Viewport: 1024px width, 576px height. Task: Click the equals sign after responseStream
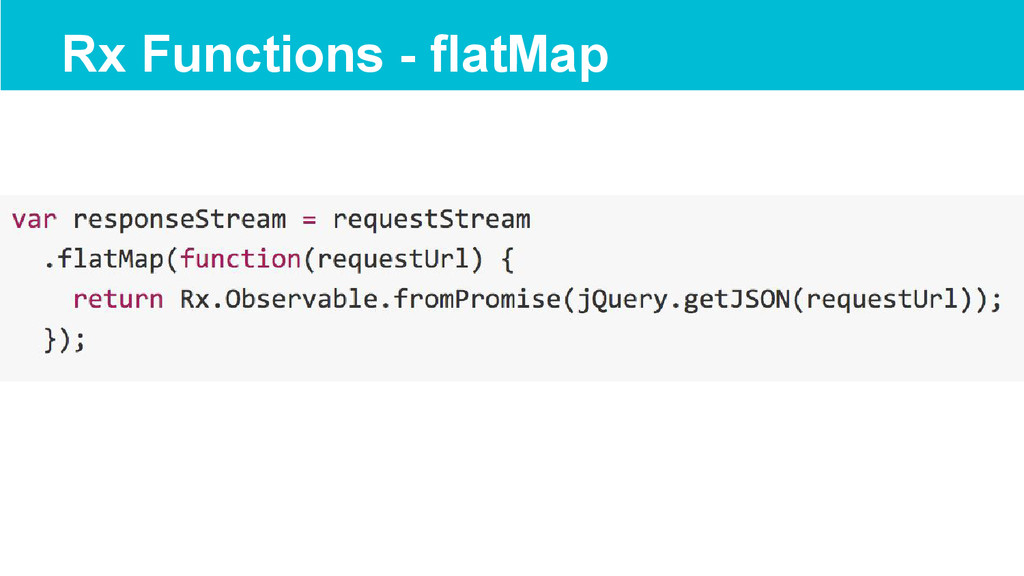coord(309,221)
